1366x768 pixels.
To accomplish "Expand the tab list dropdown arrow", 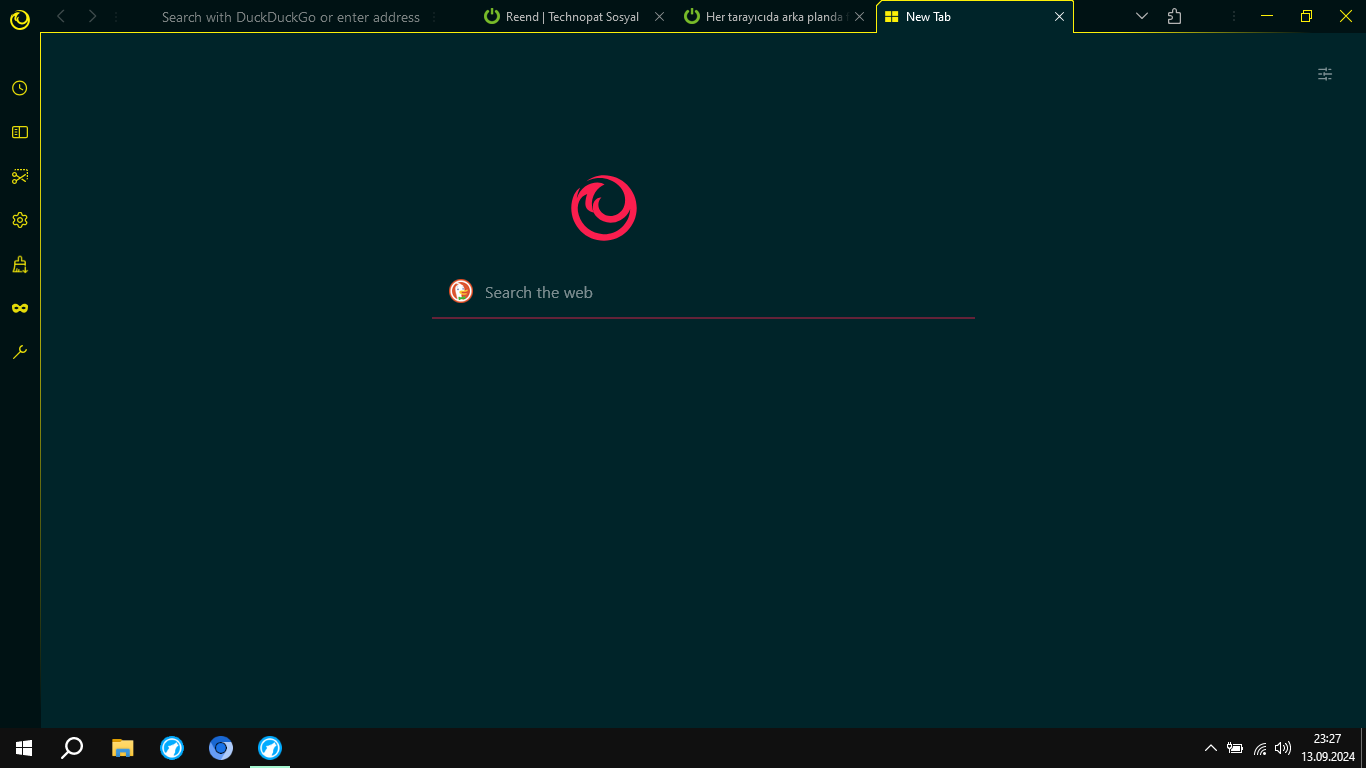I will [1142, 17].
